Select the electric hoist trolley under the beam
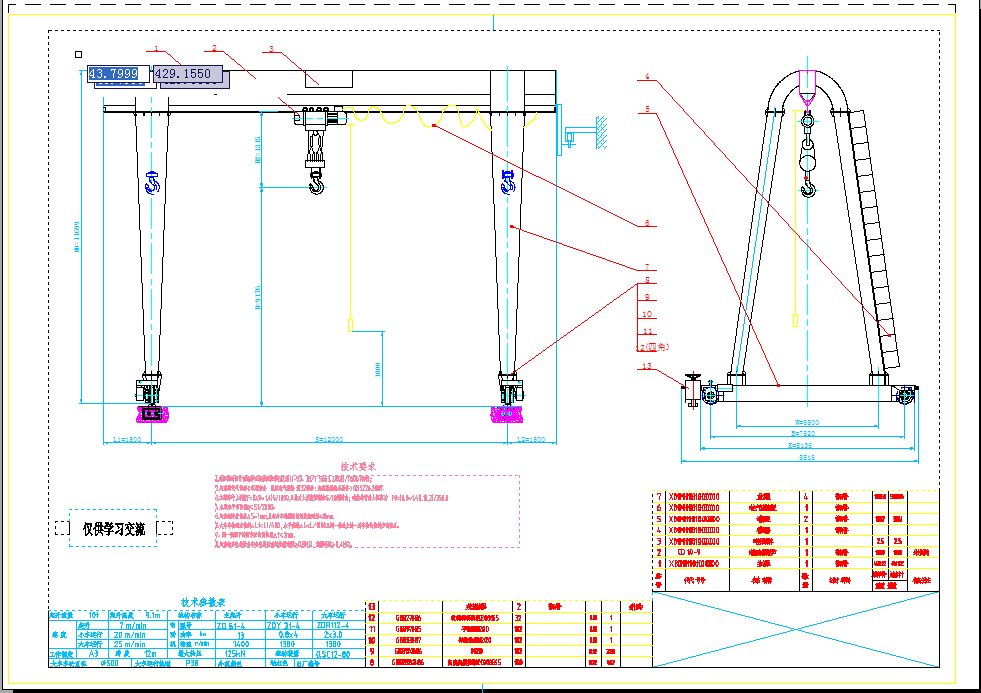The image size is (981, 693). 316,117
